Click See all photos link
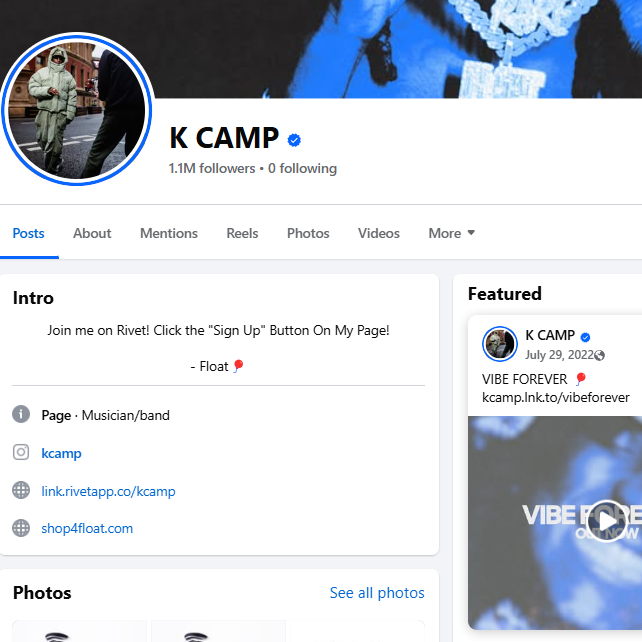 (x=377, y=592)
